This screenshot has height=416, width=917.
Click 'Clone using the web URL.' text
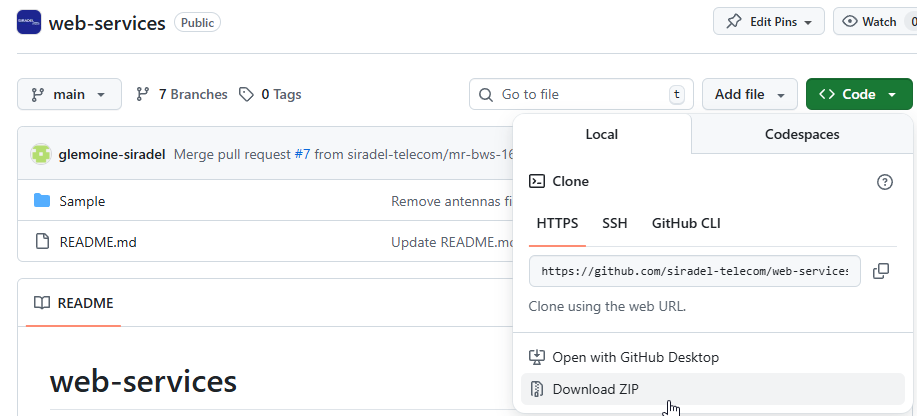coord(607,306)
